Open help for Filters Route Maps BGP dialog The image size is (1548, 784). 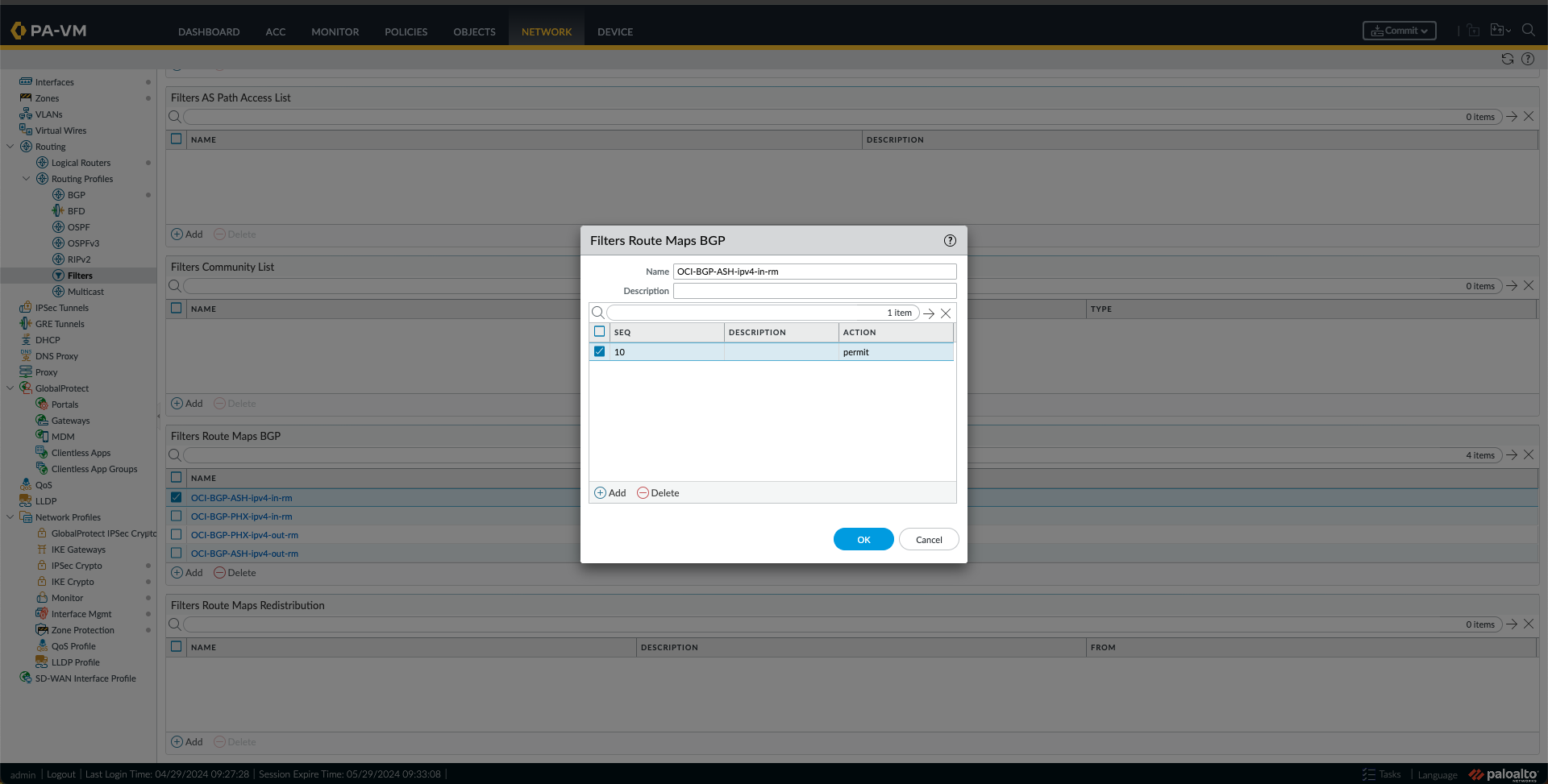click(950, 241)
